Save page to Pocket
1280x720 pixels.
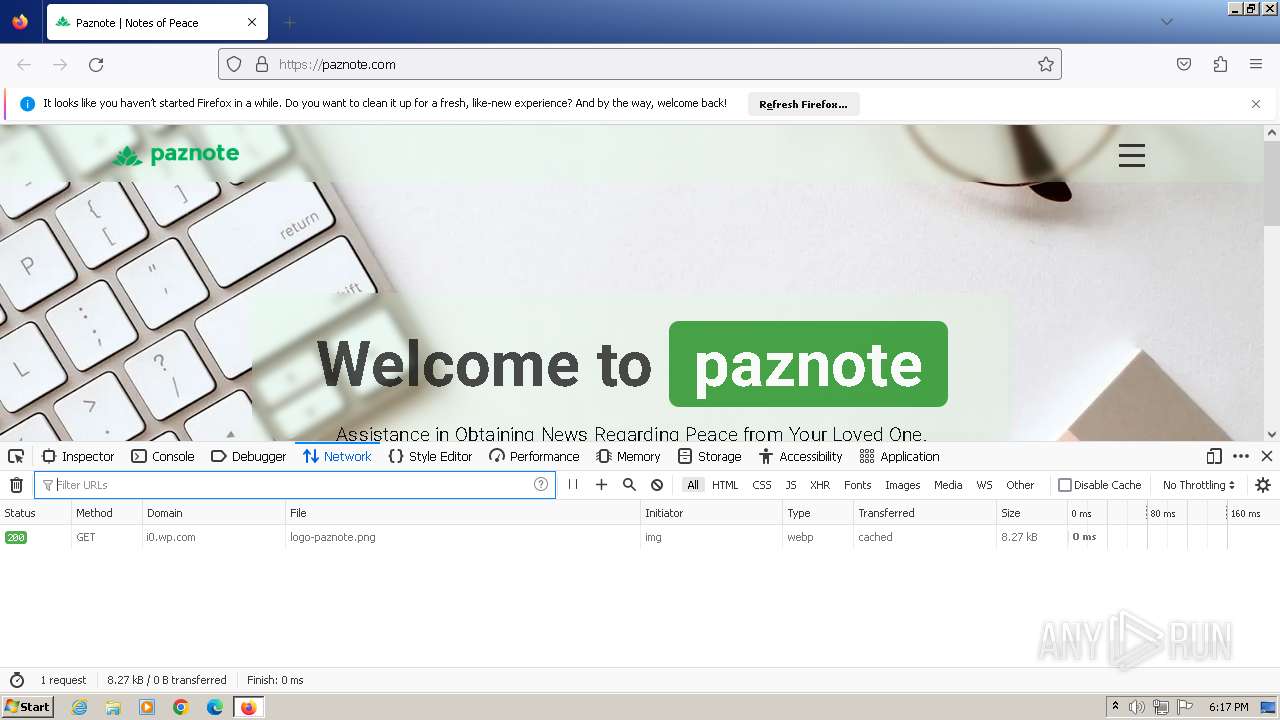(x=1184, y=64)
